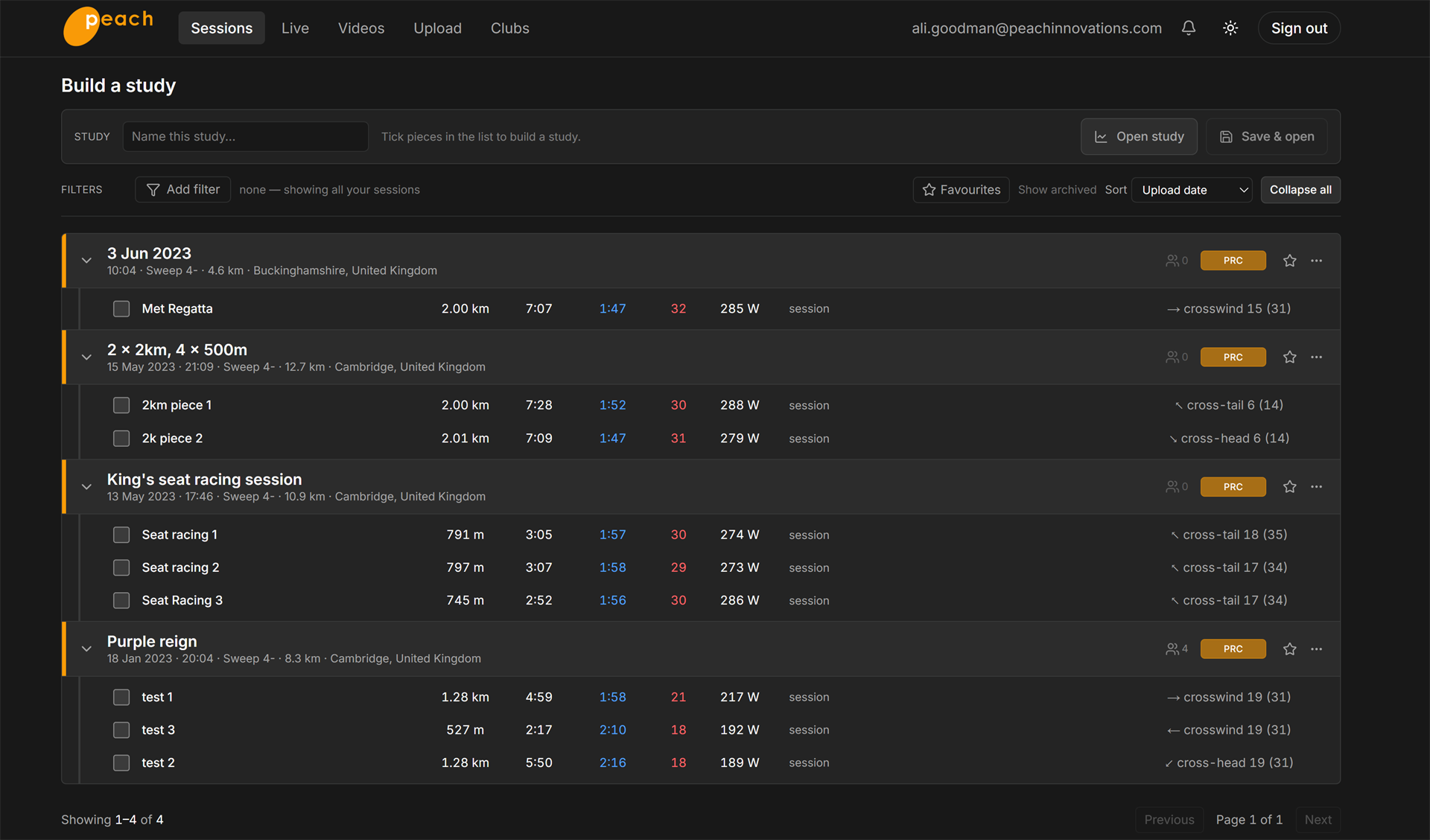
Task: Check the test 3 piece
Action: click(121, 731)
